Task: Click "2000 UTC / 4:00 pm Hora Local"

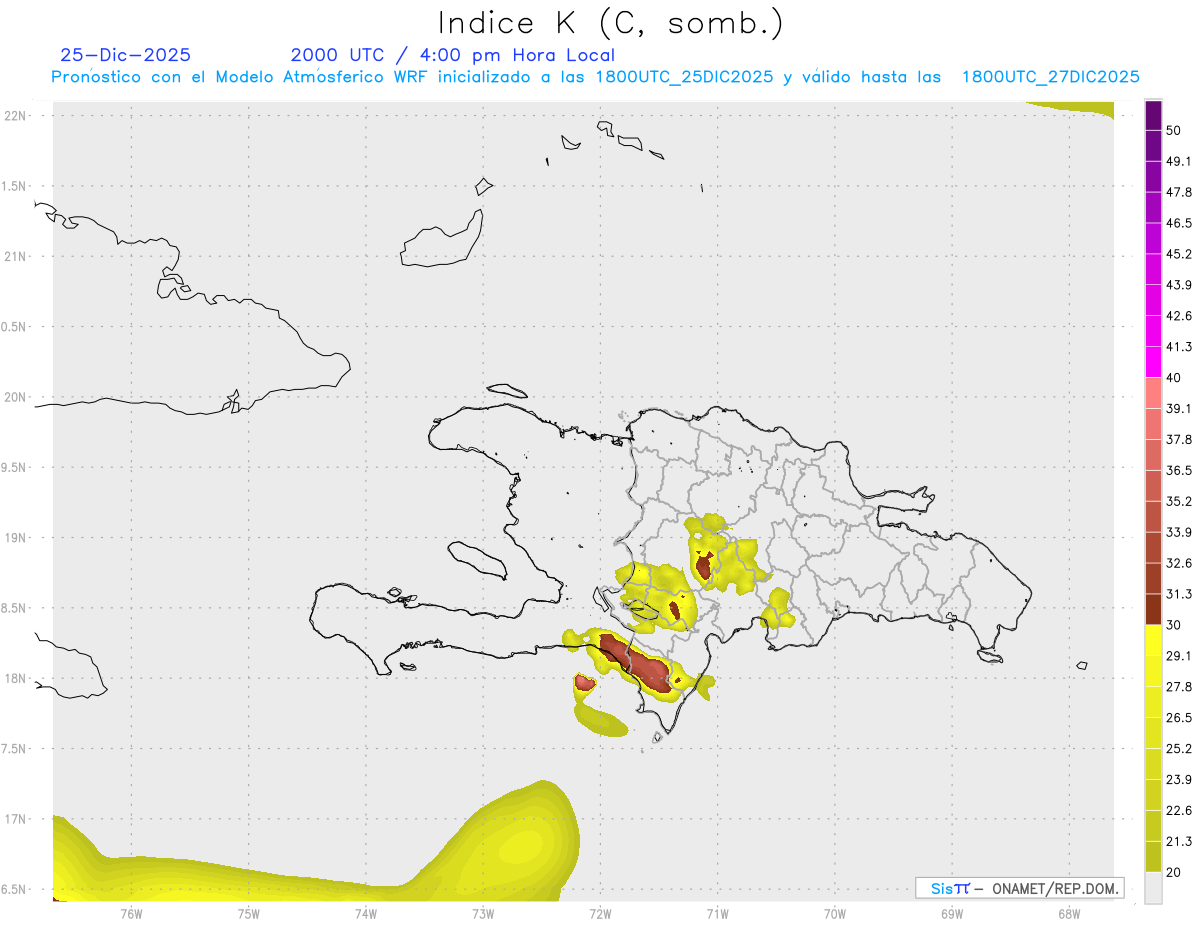Action: pyautogui.click(x=453, y=55)
